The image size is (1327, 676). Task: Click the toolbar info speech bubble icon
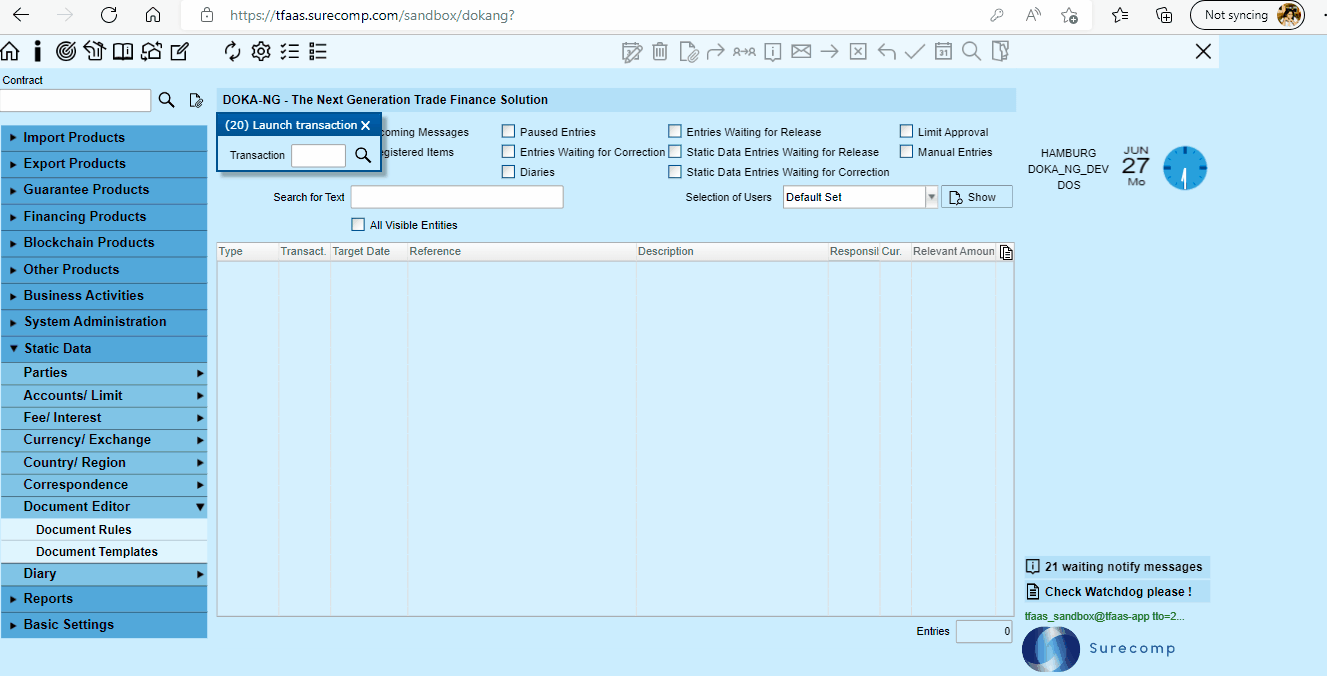coord(772,51)
